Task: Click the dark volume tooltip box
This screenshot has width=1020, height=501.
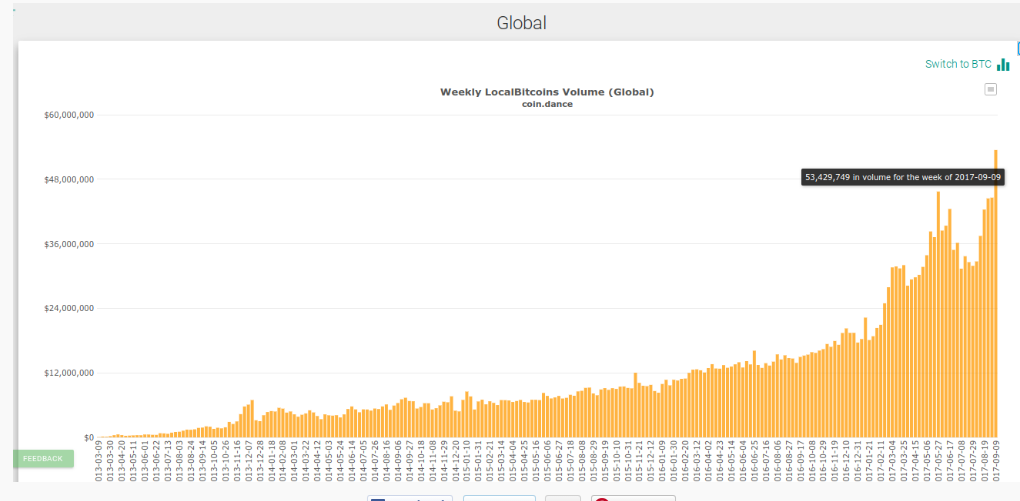Action: click(x=903, y=177)
